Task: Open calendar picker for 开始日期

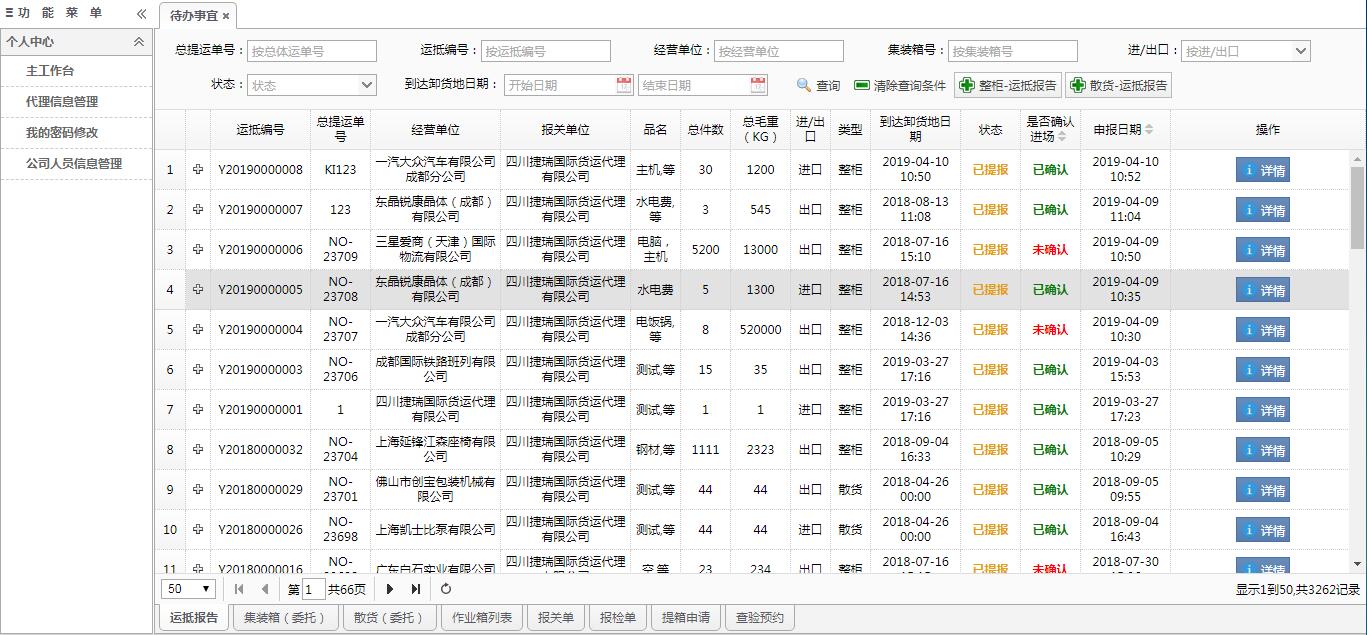Action: [624, 85]
